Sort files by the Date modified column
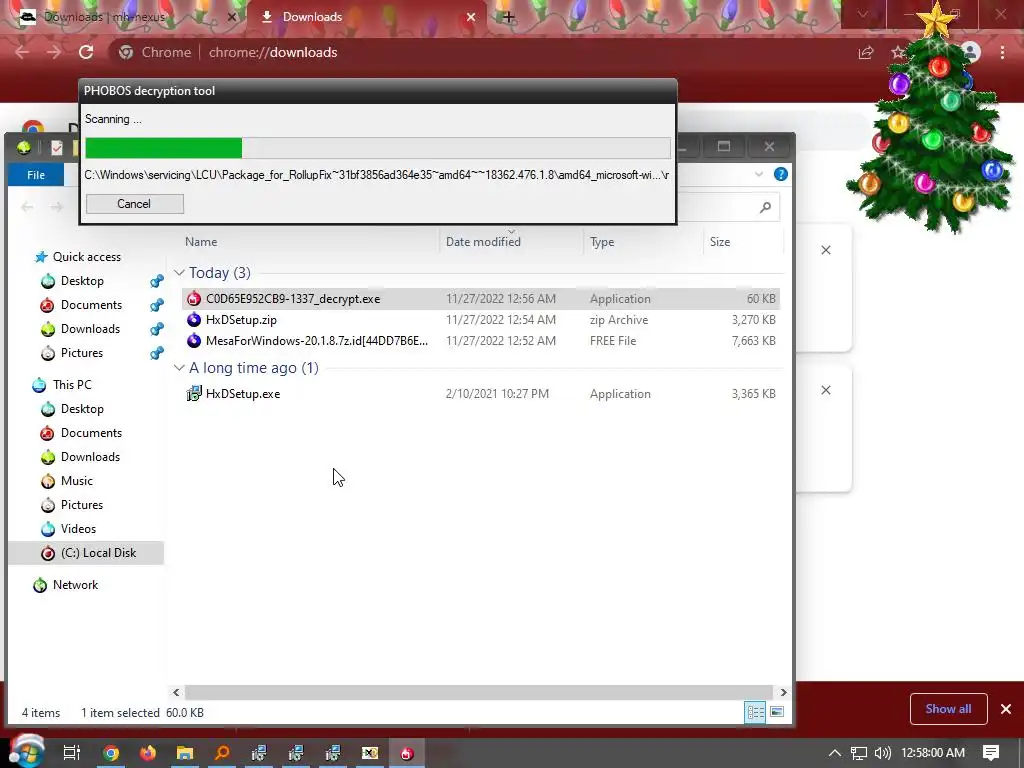Viewport: 1024px width, 768px height. click(483, 242)
